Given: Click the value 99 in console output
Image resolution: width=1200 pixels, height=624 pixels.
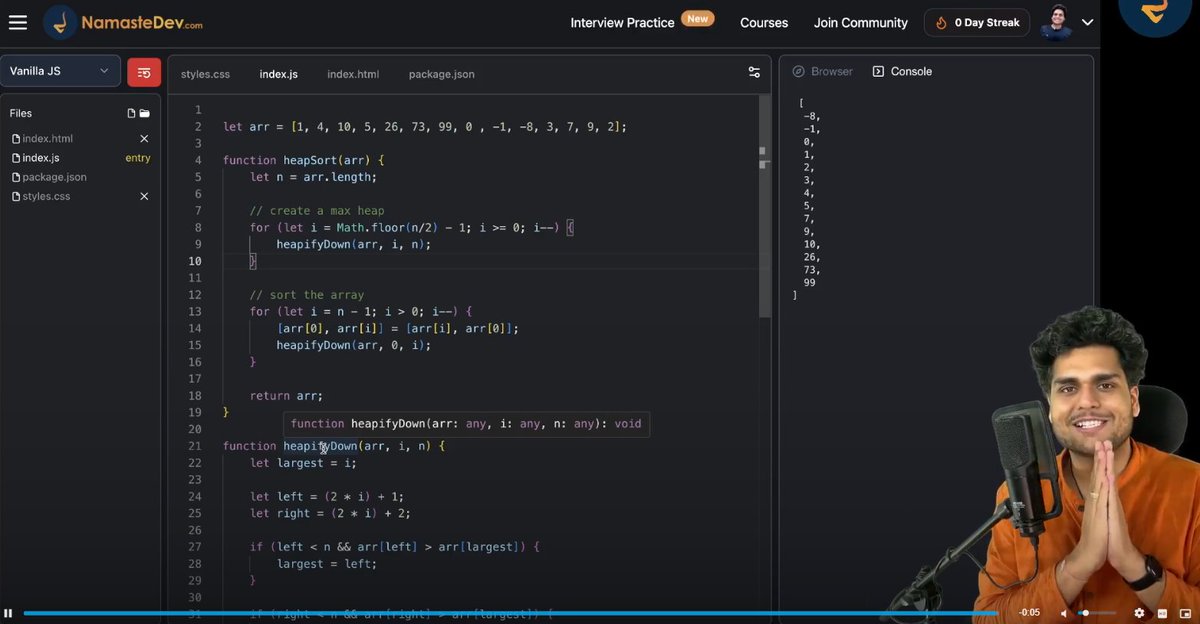Looking at the screenshot, I should pos(809,283).
